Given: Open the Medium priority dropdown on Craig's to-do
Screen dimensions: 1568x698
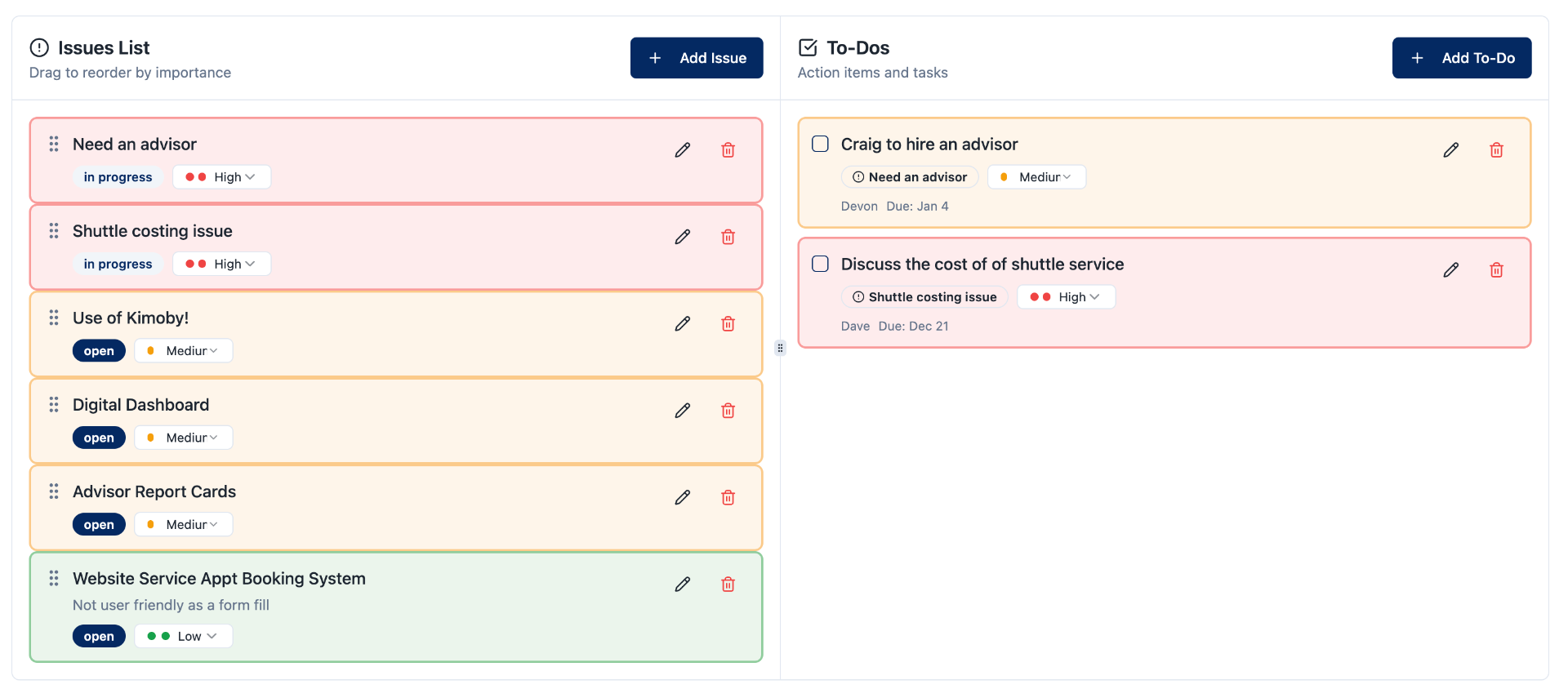Looking at the screenshot, I should [x=1037, y=177].
